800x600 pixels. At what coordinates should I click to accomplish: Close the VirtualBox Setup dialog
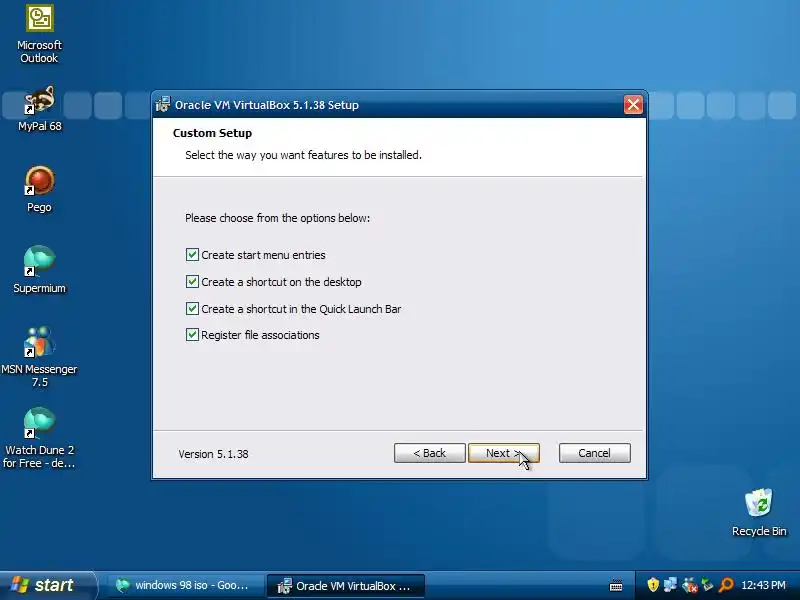633,105
